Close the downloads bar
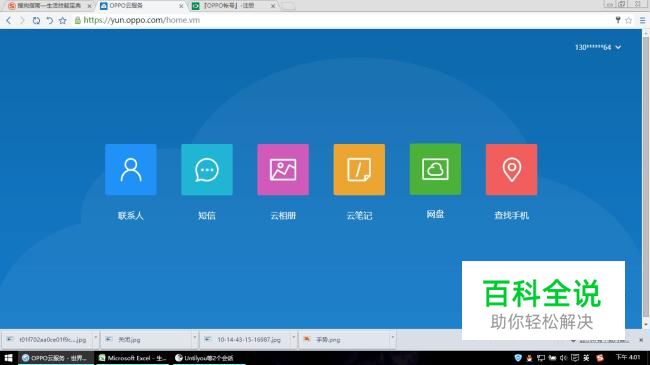650x365 pixels. (x=641, y=340)
